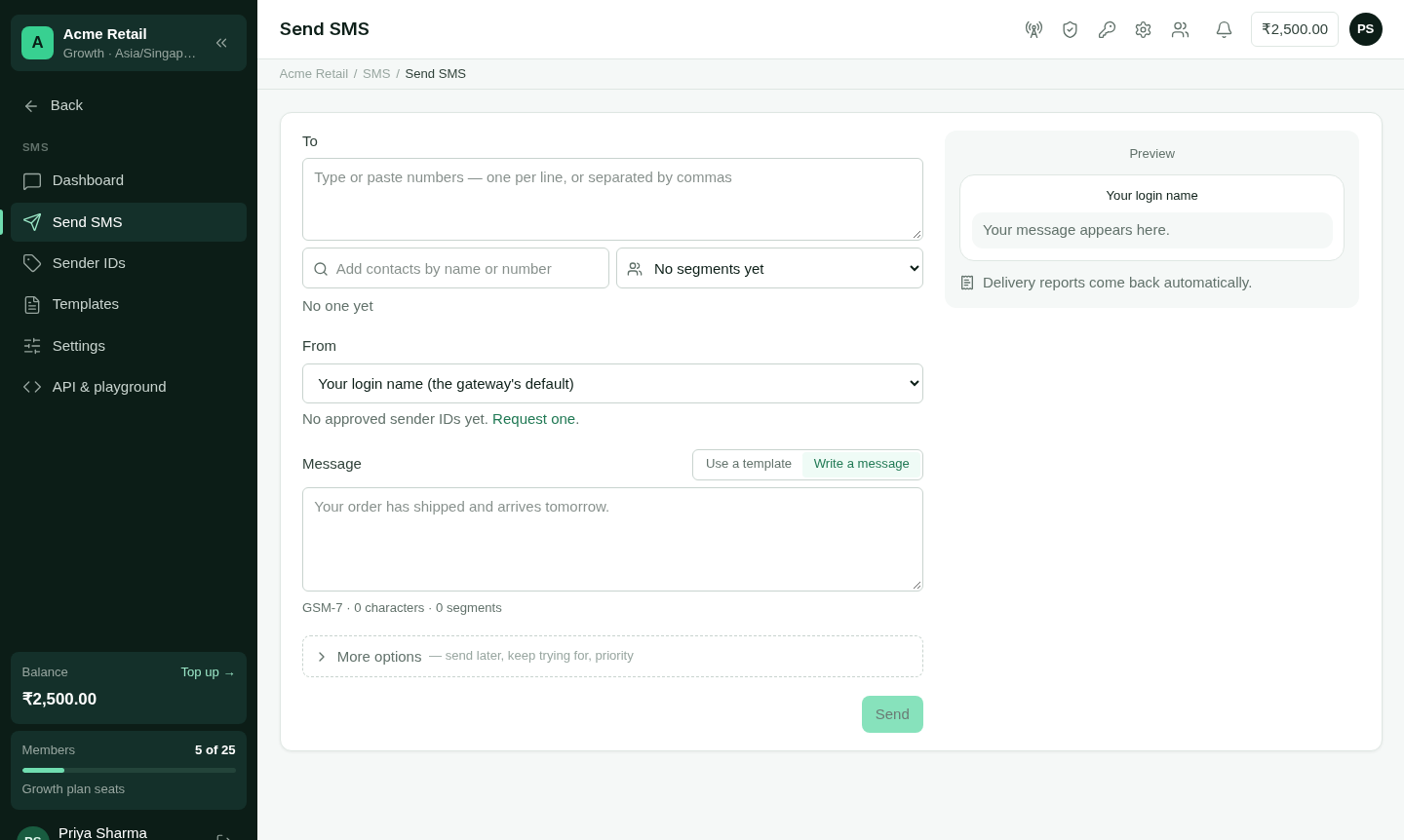
Task: Click Top up link in Balance card
Action: coord(208,672)
